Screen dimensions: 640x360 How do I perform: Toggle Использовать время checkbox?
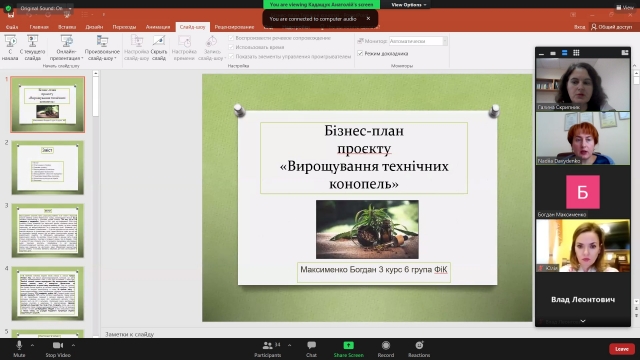[x=231, y=47]
